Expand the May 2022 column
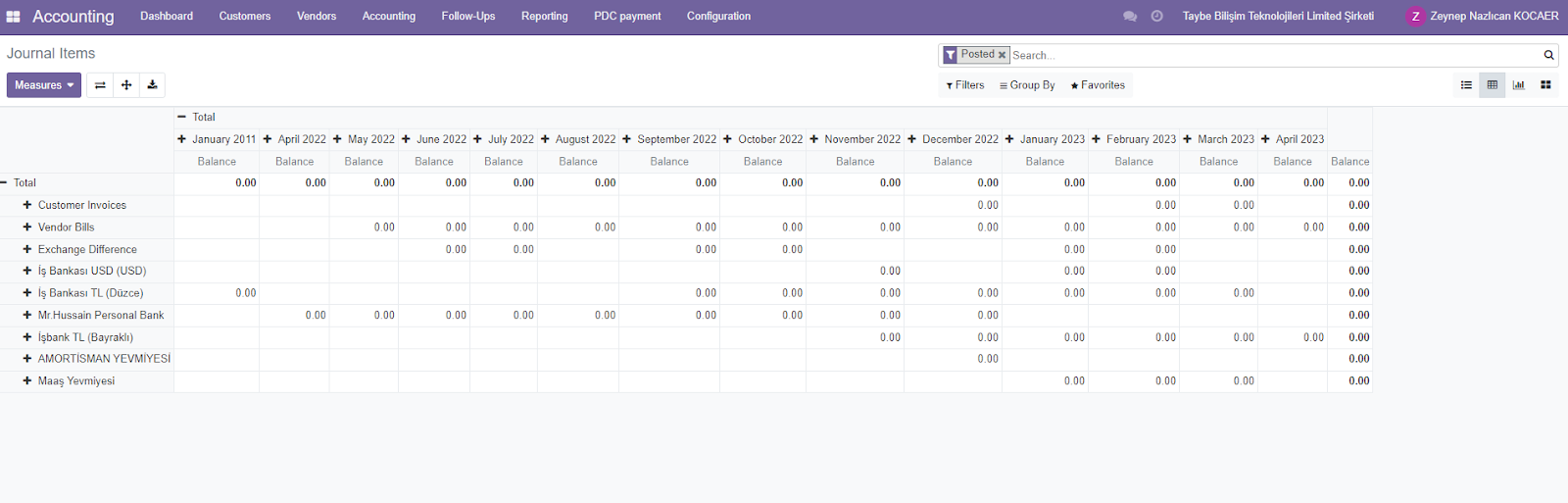 pos(337,139)
